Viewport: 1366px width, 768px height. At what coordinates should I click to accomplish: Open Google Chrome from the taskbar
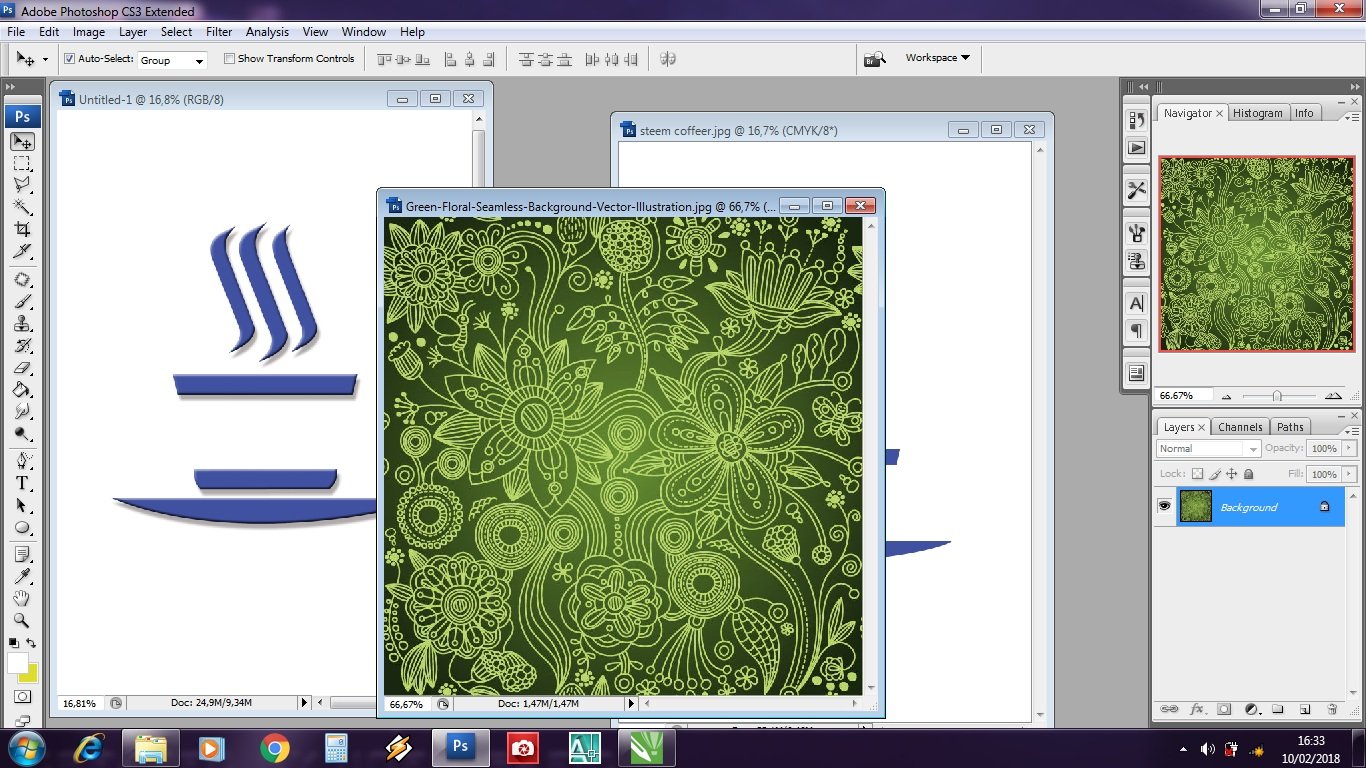tap(274, 747)
